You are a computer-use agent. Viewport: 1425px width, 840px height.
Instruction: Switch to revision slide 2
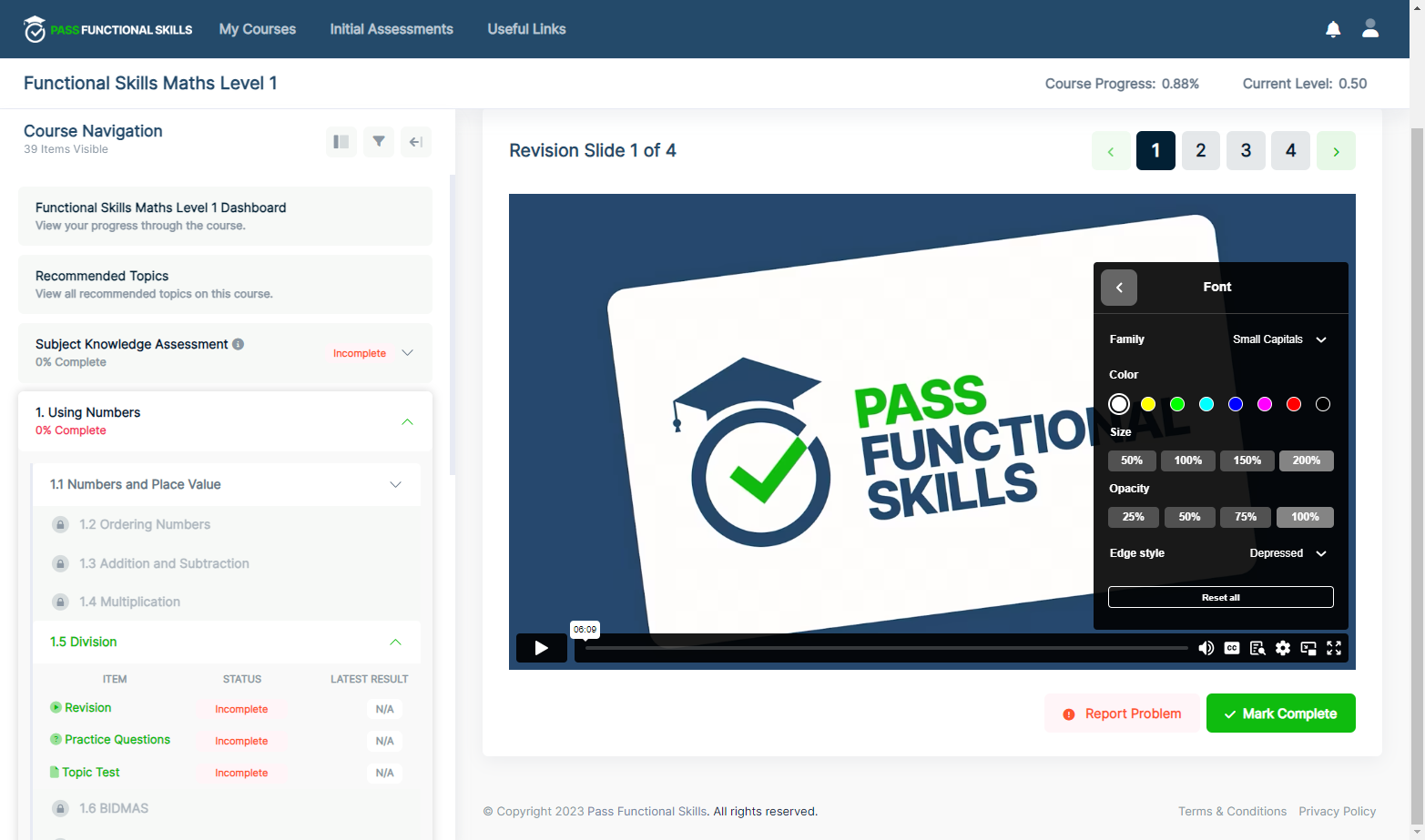click(x=1201, y=151)
